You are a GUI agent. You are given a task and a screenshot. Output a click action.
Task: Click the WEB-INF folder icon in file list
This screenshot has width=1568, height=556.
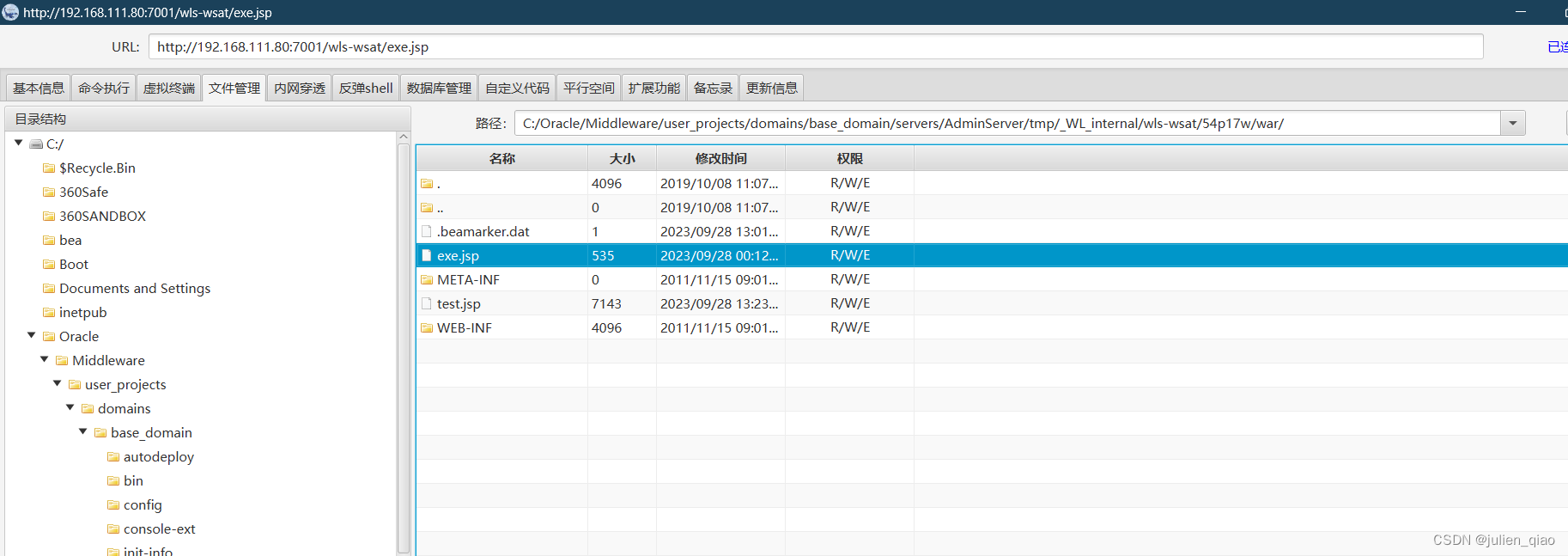[x=427, y=327]
